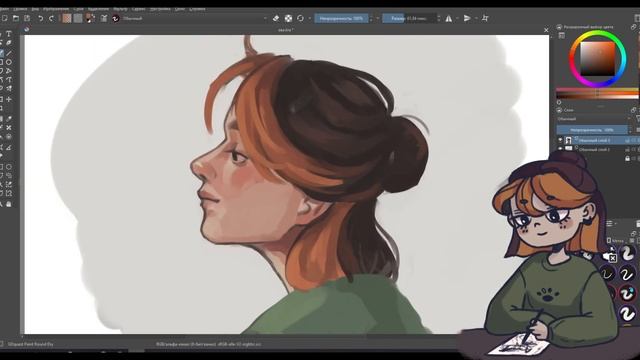640x360 pixels.
Task: Toggle preserve alpha
Action: click(x=288, y=18)
